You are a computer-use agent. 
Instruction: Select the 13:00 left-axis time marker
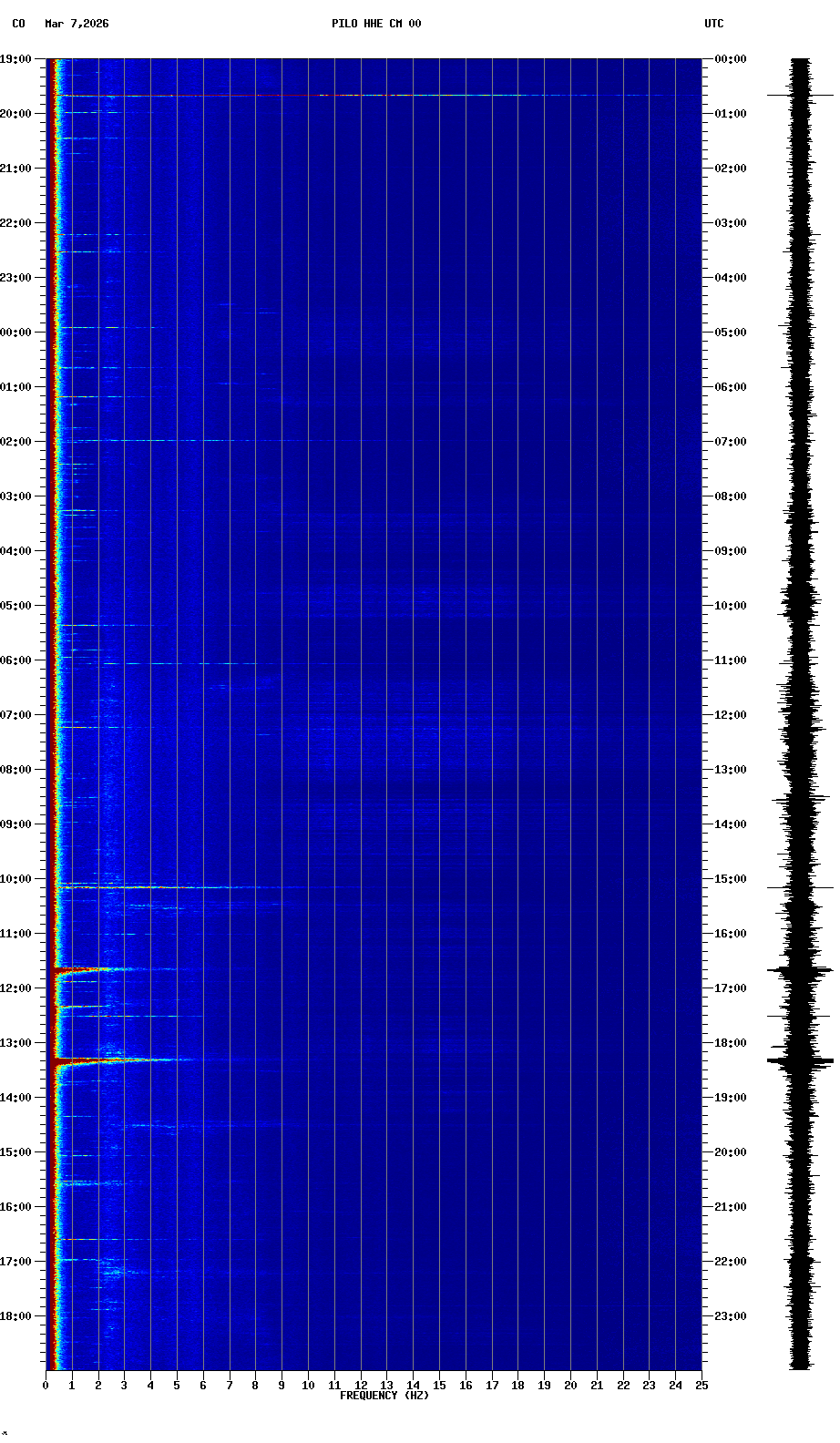(16, 1043)
